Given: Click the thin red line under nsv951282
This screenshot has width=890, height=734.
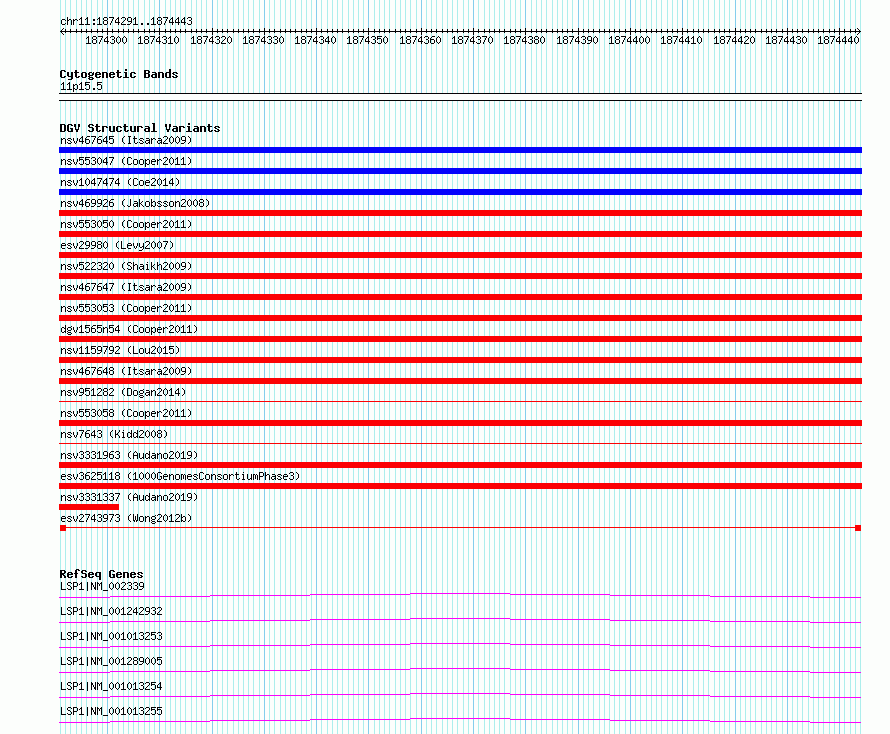Looking at the screenshot, I should point(460,402).
